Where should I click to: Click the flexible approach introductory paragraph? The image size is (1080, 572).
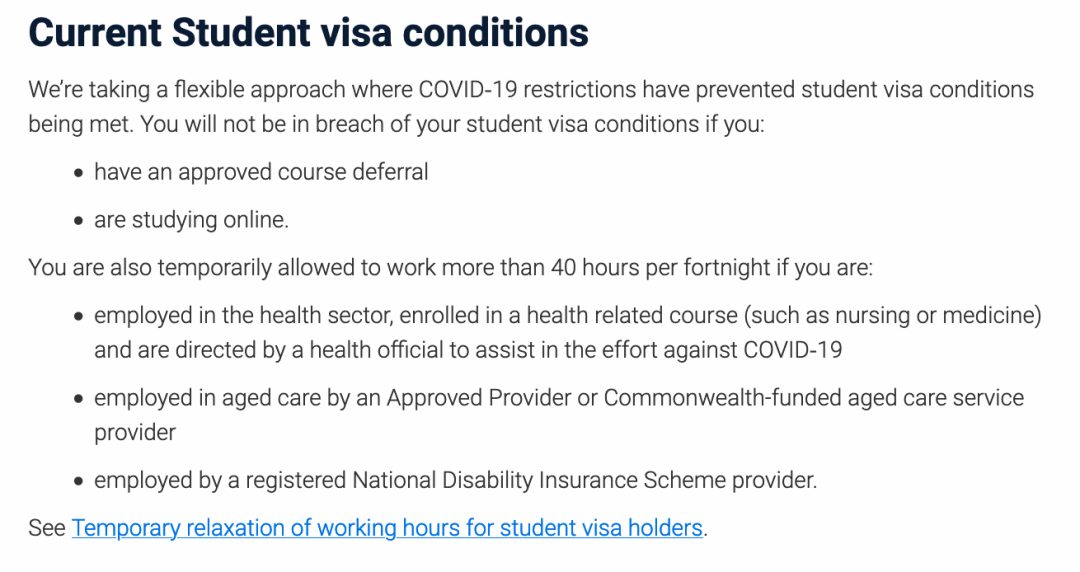pyautogui.click(x=531, y=107)
